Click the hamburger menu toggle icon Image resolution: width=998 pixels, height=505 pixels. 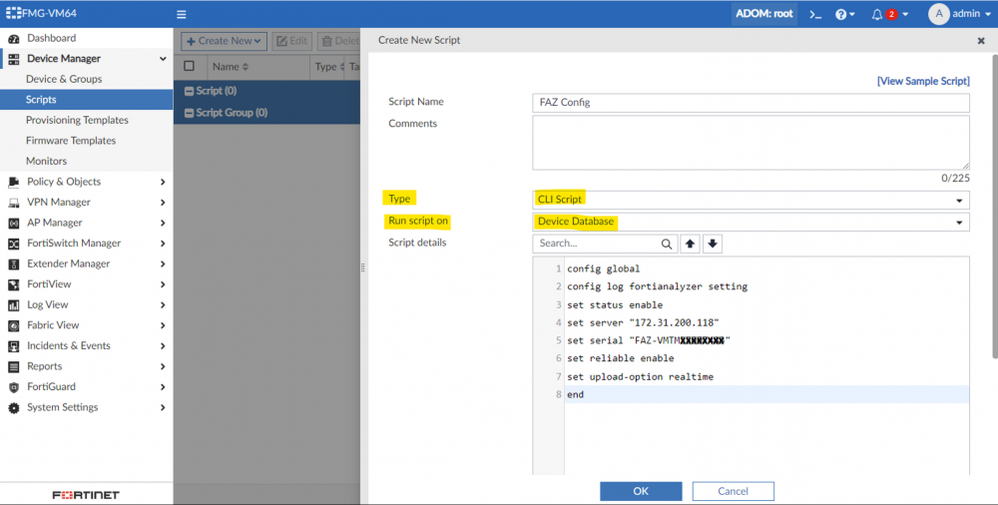(x=181, y=14)
